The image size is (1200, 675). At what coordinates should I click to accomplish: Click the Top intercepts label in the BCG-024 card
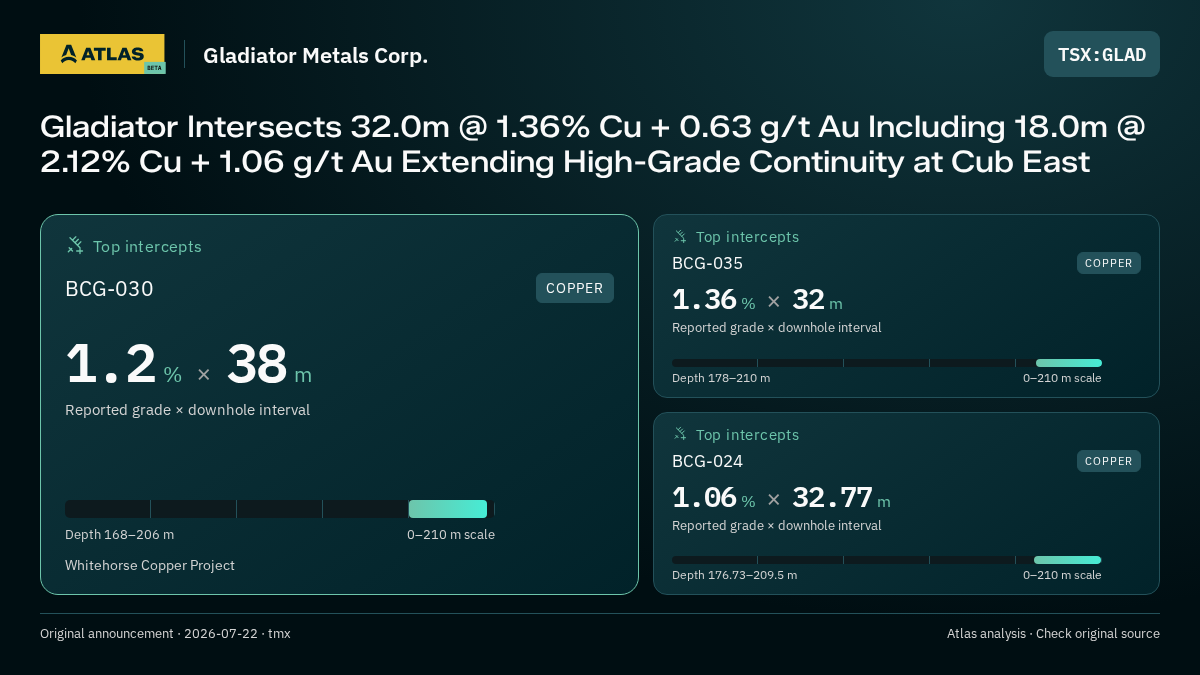747,435
